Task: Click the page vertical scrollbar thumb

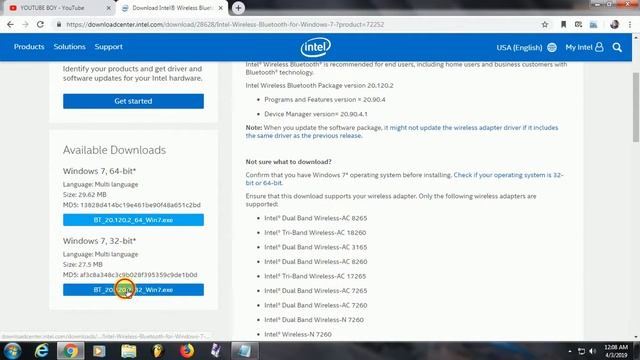Action: pyautogui.click(x=636, y=107)
